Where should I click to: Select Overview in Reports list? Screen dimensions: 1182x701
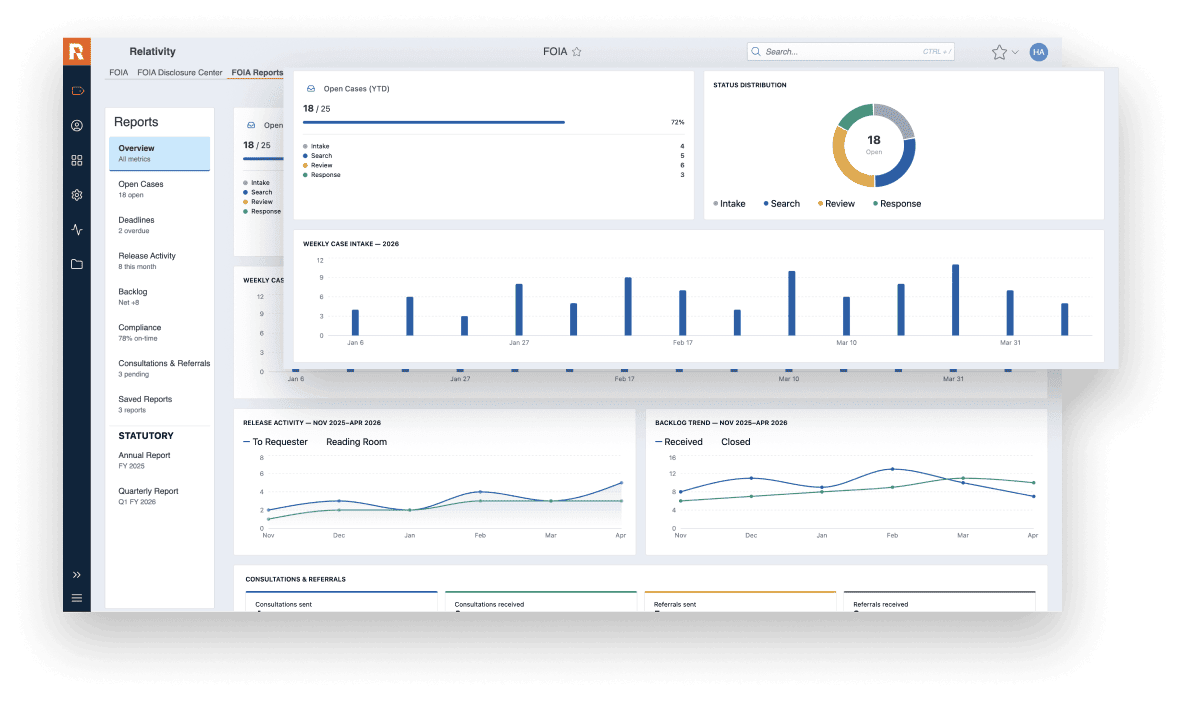point(160,154)
